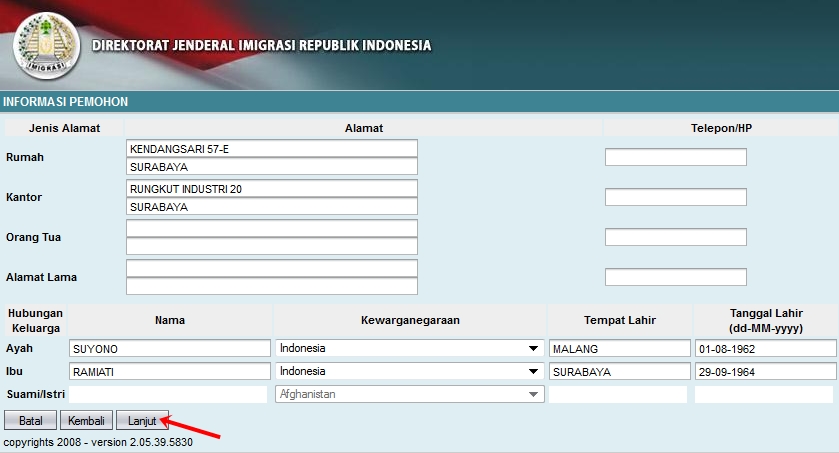
Task: Click the Lanjut button
Action: 142,420
